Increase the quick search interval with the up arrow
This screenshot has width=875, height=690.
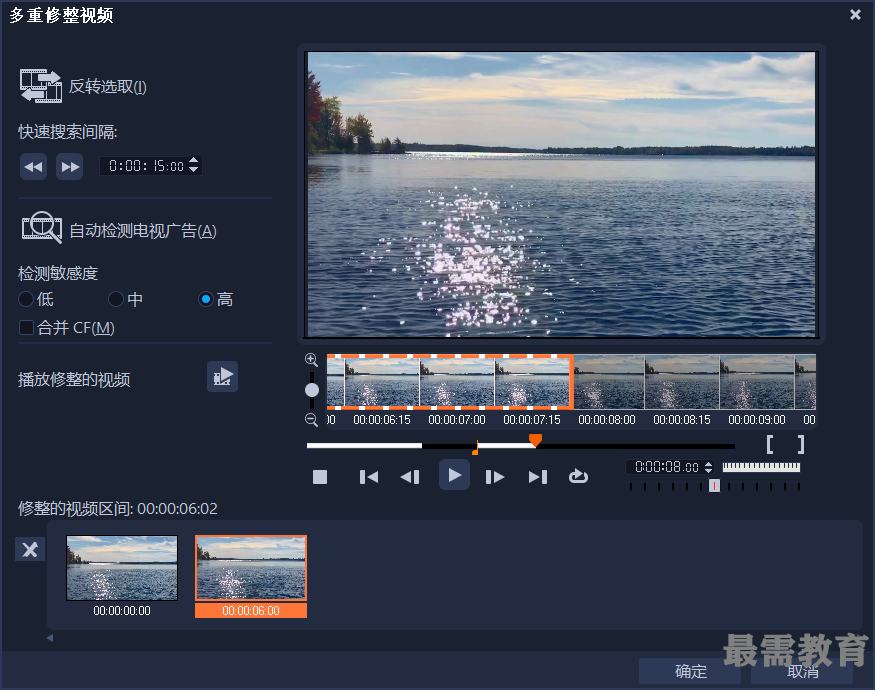194,161
